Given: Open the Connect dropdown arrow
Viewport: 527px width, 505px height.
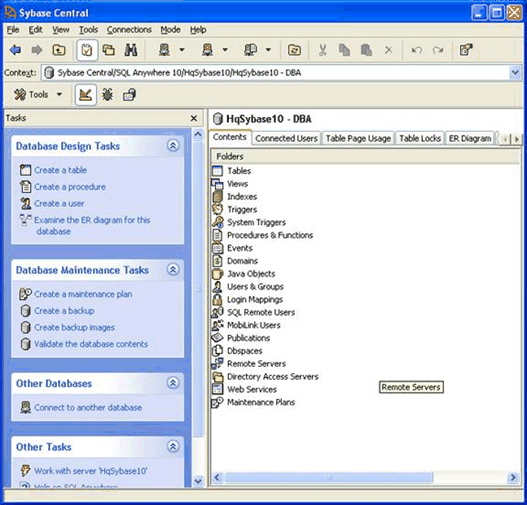Looking at the screenshot, I should click(182, 50).
